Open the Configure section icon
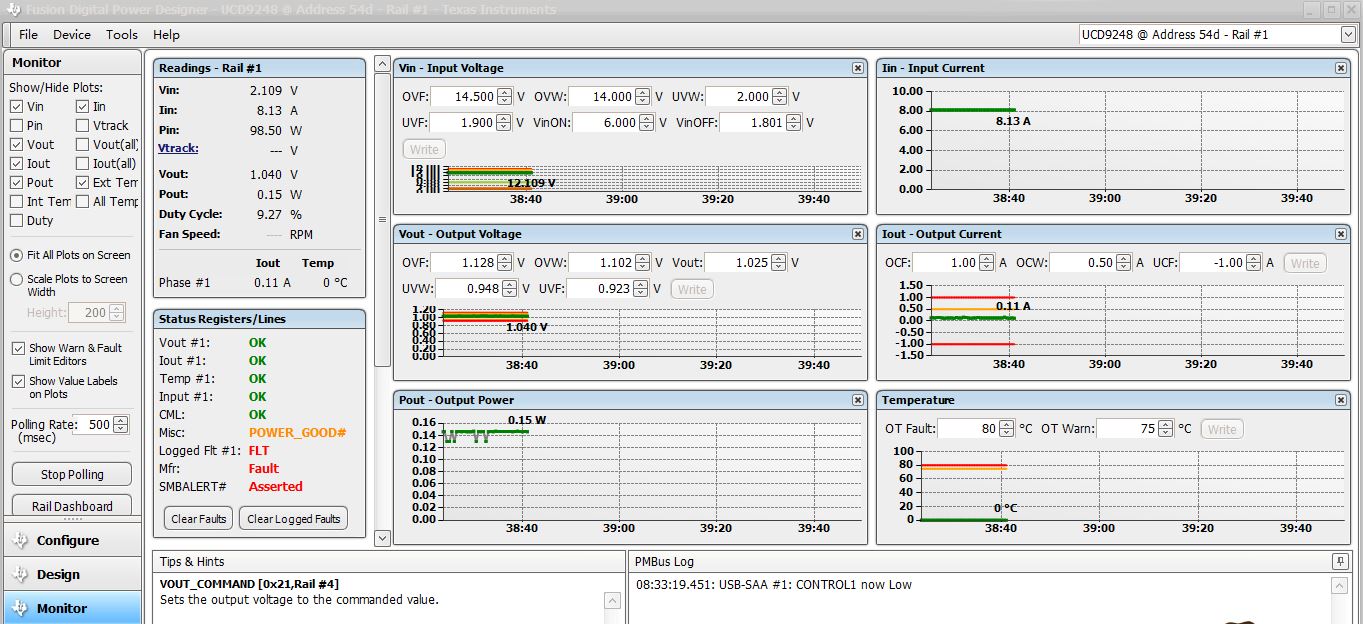Screen dimensions: 1363x624 [20, 540]
